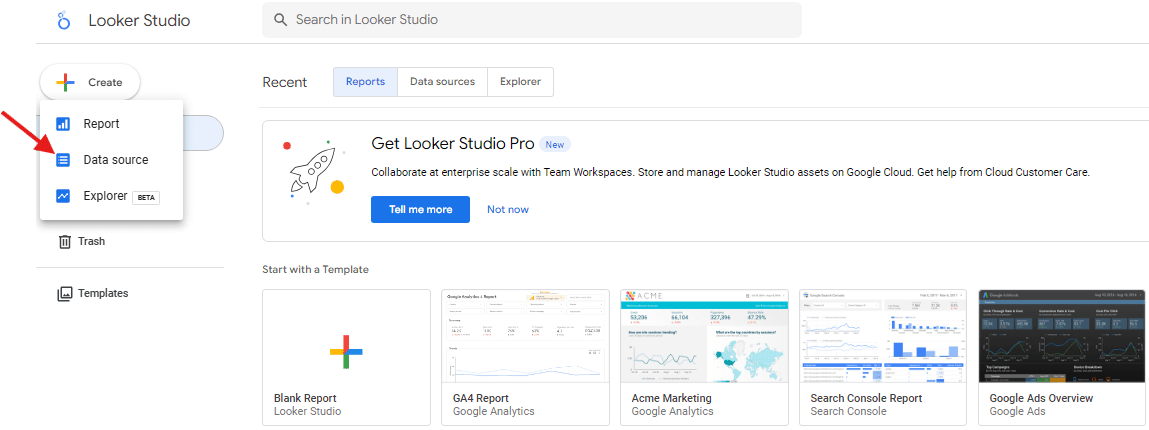Click the Report bar chart icon
Screen dimensions: 1149x430
[x=63, y=124]
